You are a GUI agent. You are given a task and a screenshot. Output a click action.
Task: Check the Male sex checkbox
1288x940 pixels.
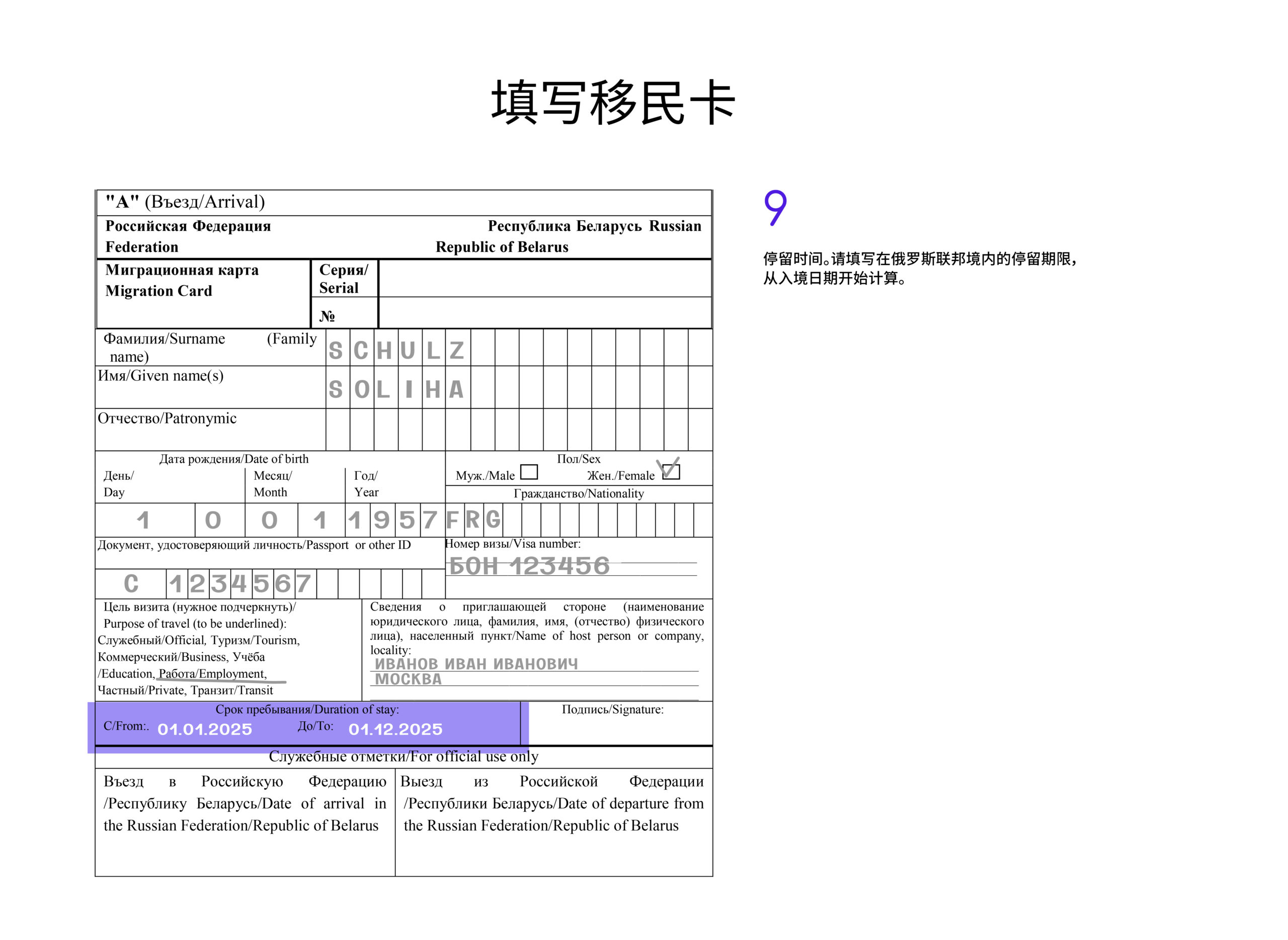click(529, 472)
